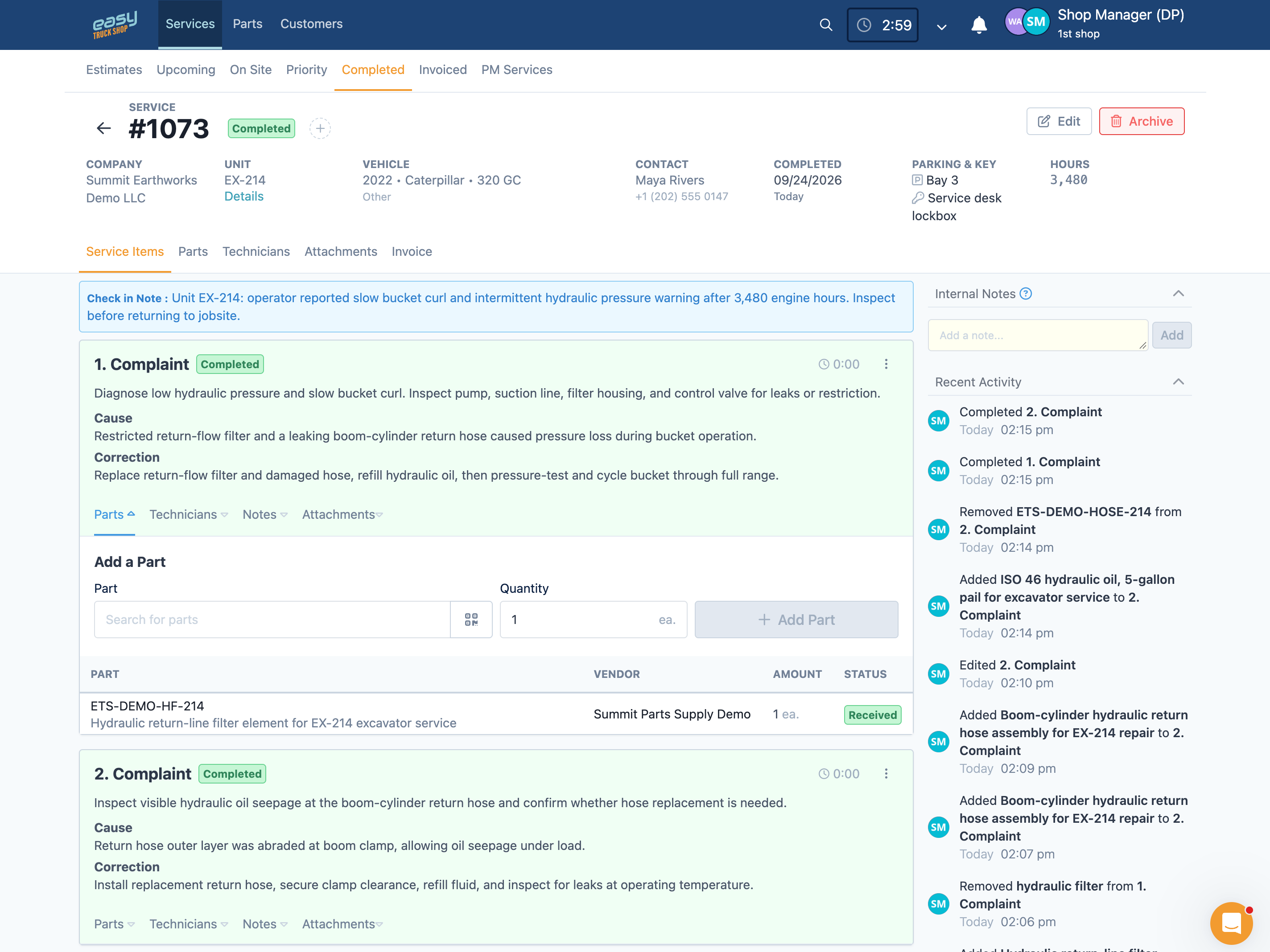Open the EX-214 Details link
Screen dimensions: 1270x952
coord(243,196)
